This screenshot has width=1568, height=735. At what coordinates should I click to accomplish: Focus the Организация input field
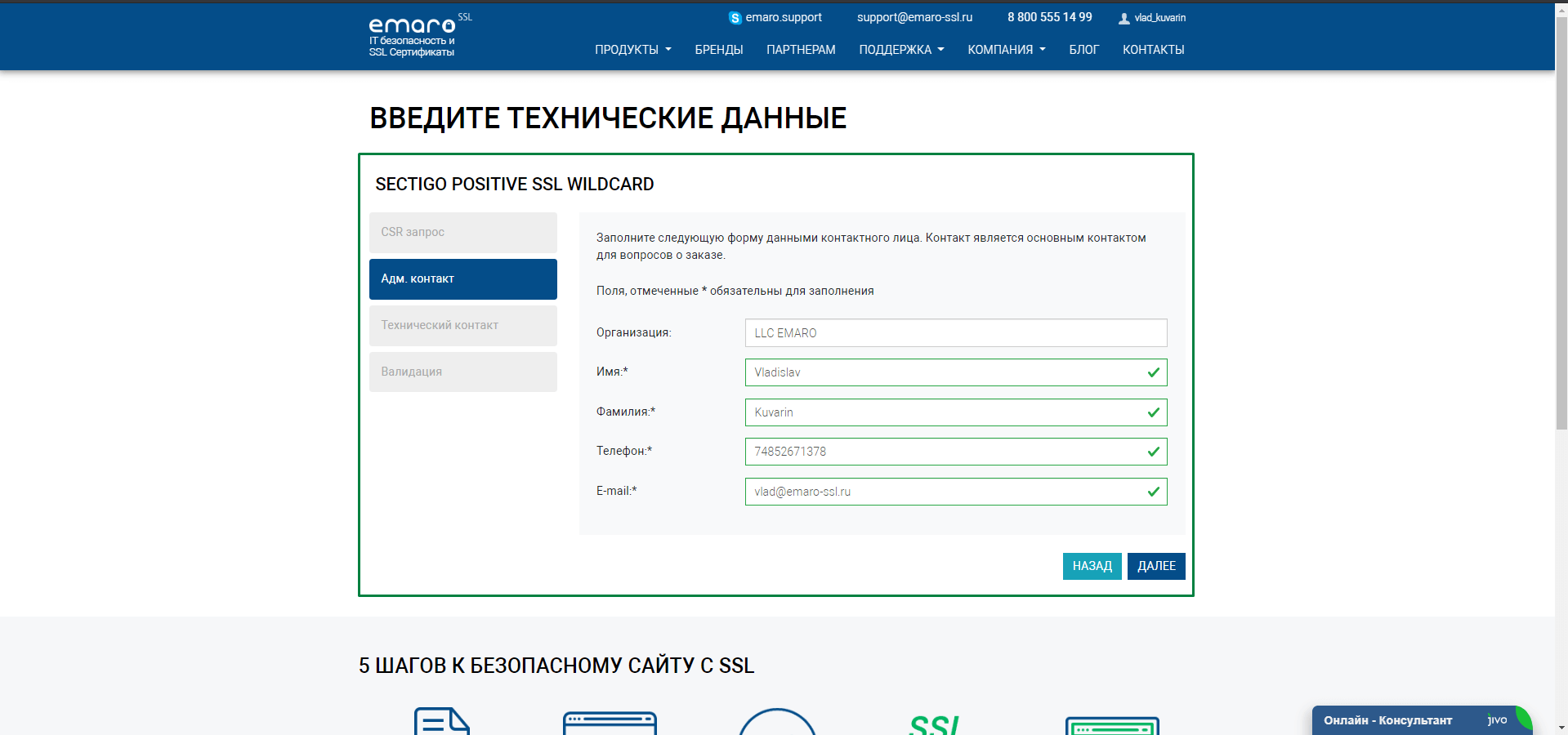[956, 333]
